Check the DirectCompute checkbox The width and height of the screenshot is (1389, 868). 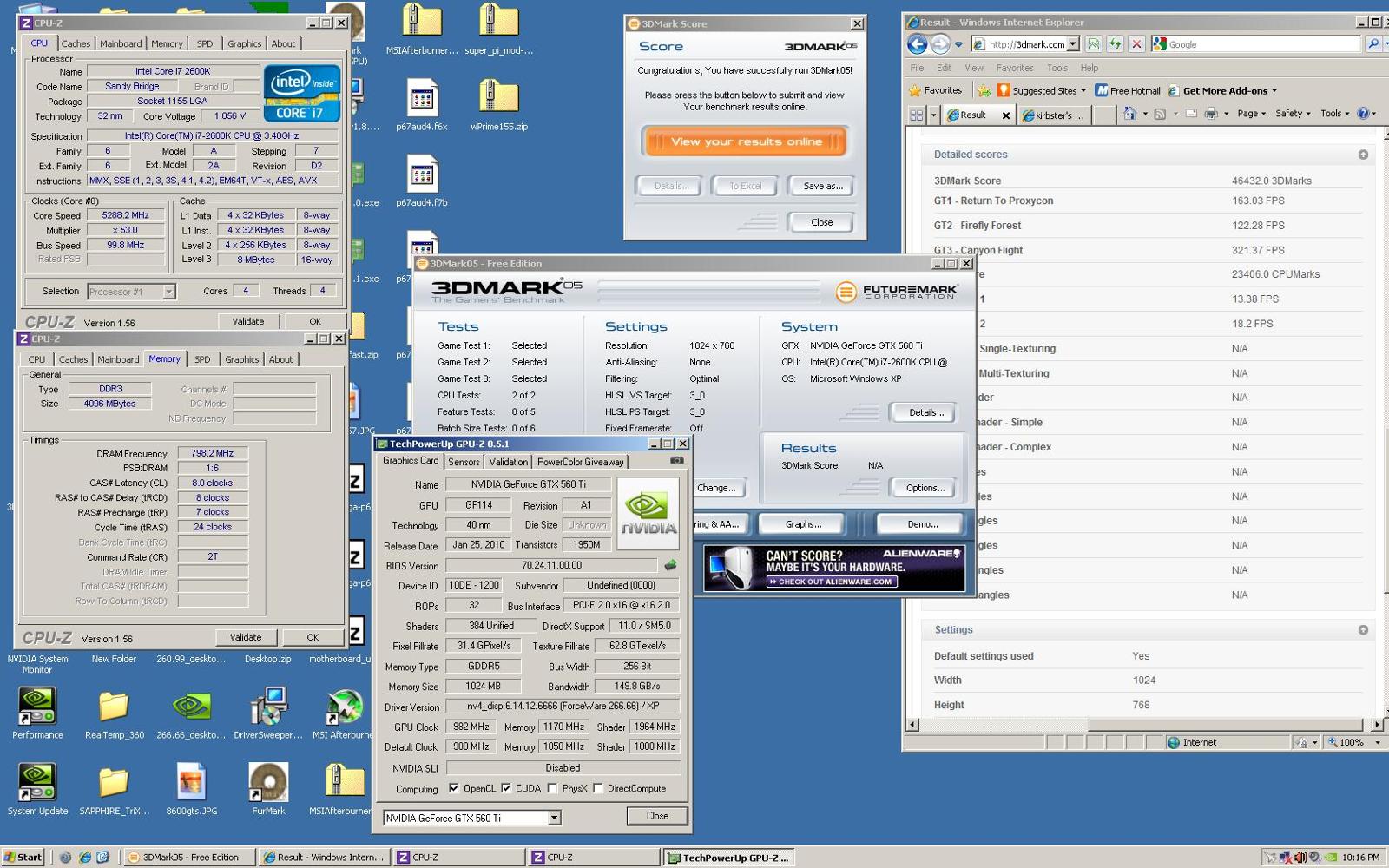click(598, 788)
